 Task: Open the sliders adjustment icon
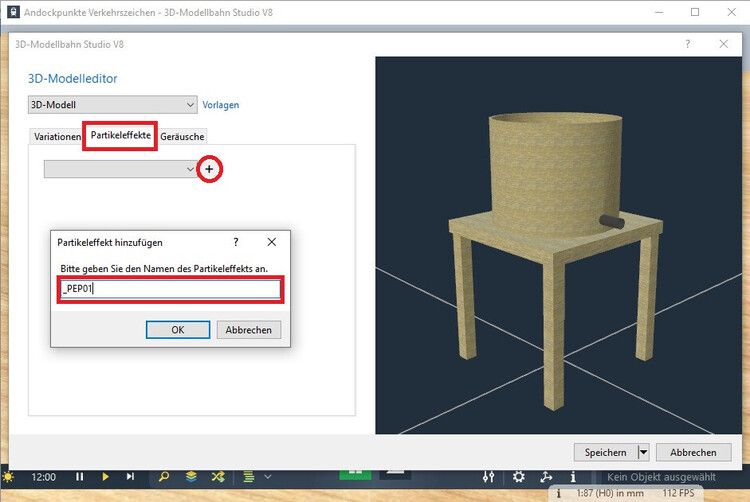488,477
